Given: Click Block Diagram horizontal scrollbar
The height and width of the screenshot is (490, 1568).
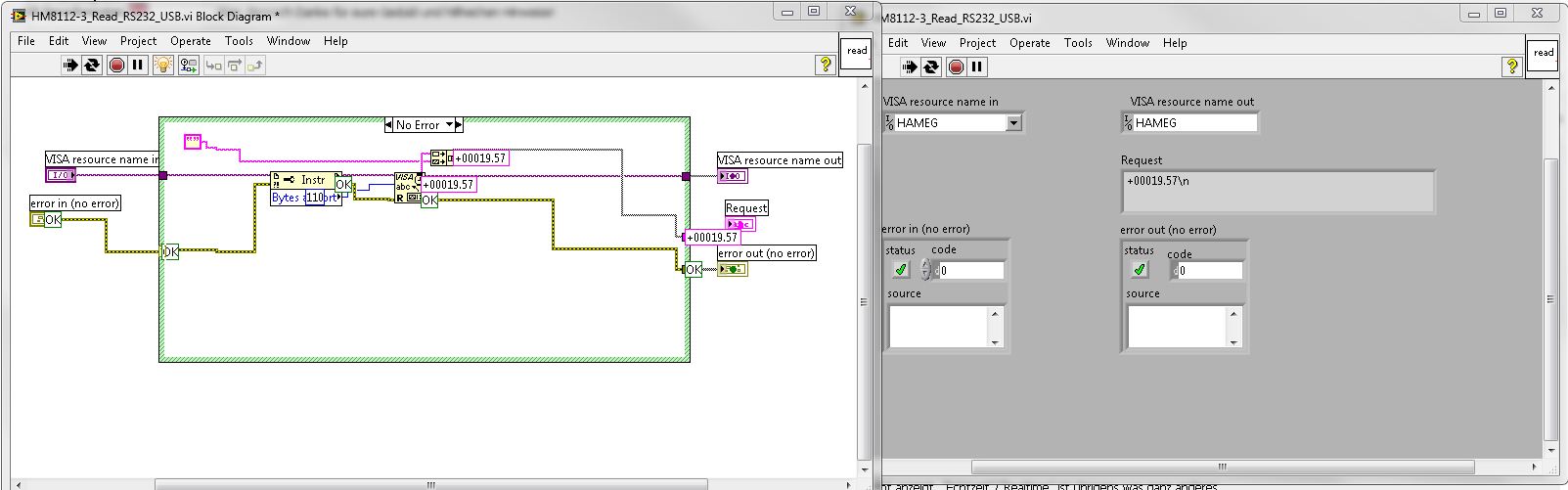Looking at the screenshot, I should [431, 483].
